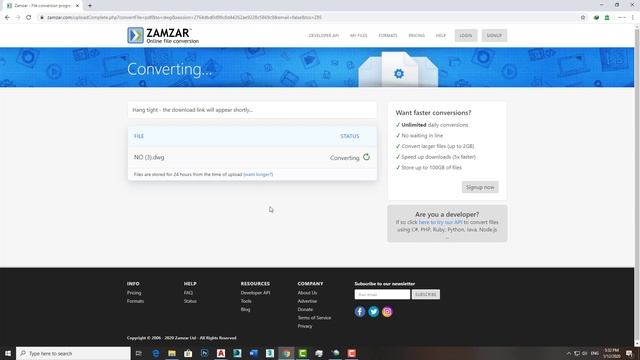Click the gear icon in the banner
Viewport: 640px width, 360px height.
tap(399, 74)
